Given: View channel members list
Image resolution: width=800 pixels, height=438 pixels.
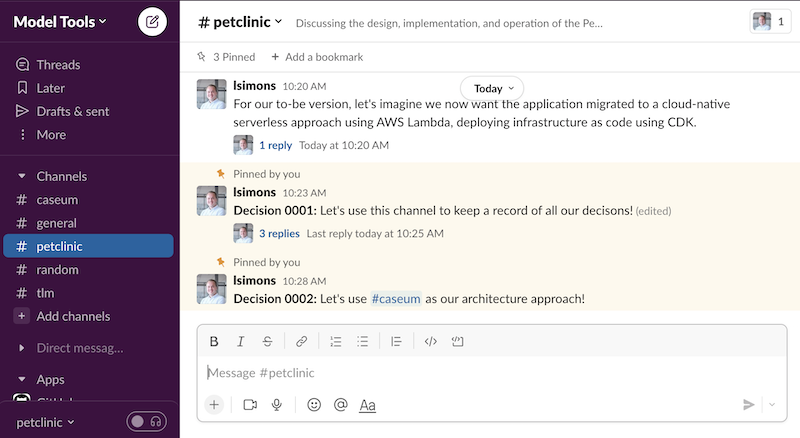Looking at the screenshot, I should [x=770, y=21].
